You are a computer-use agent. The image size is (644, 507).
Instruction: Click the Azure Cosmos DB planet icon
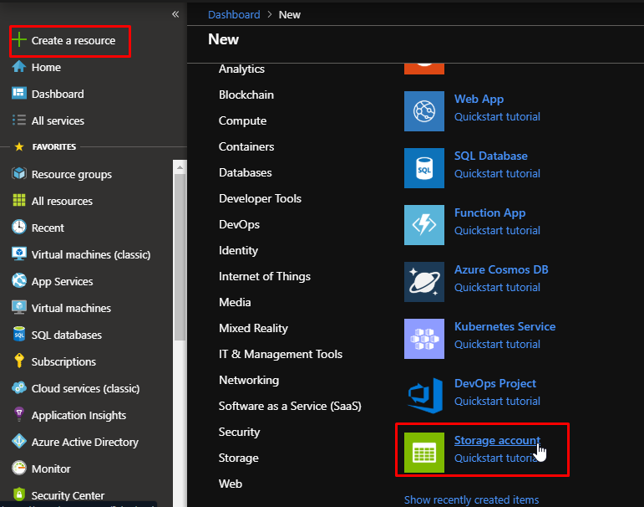coord(424,282)
